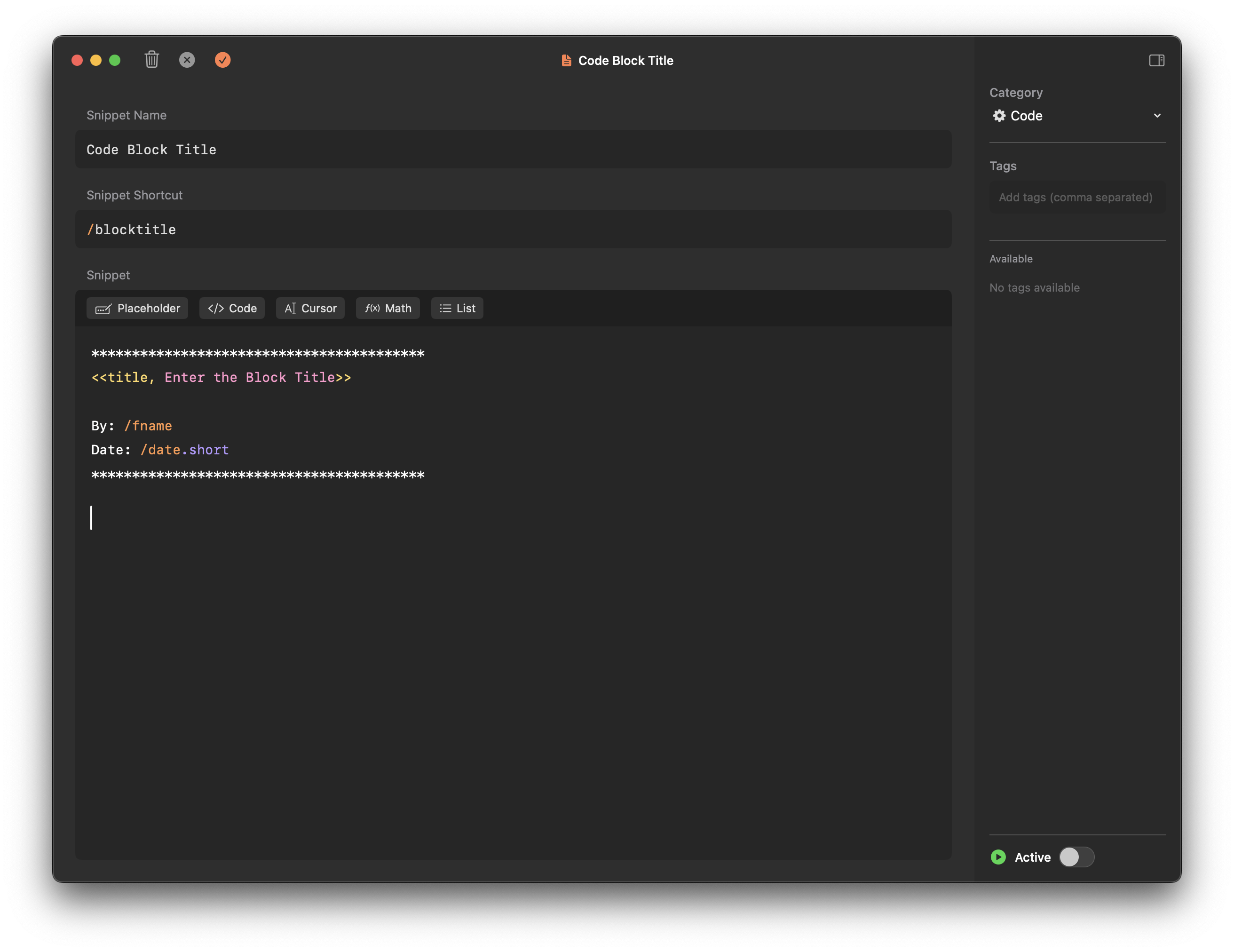Insert a List element

point(457,308)
